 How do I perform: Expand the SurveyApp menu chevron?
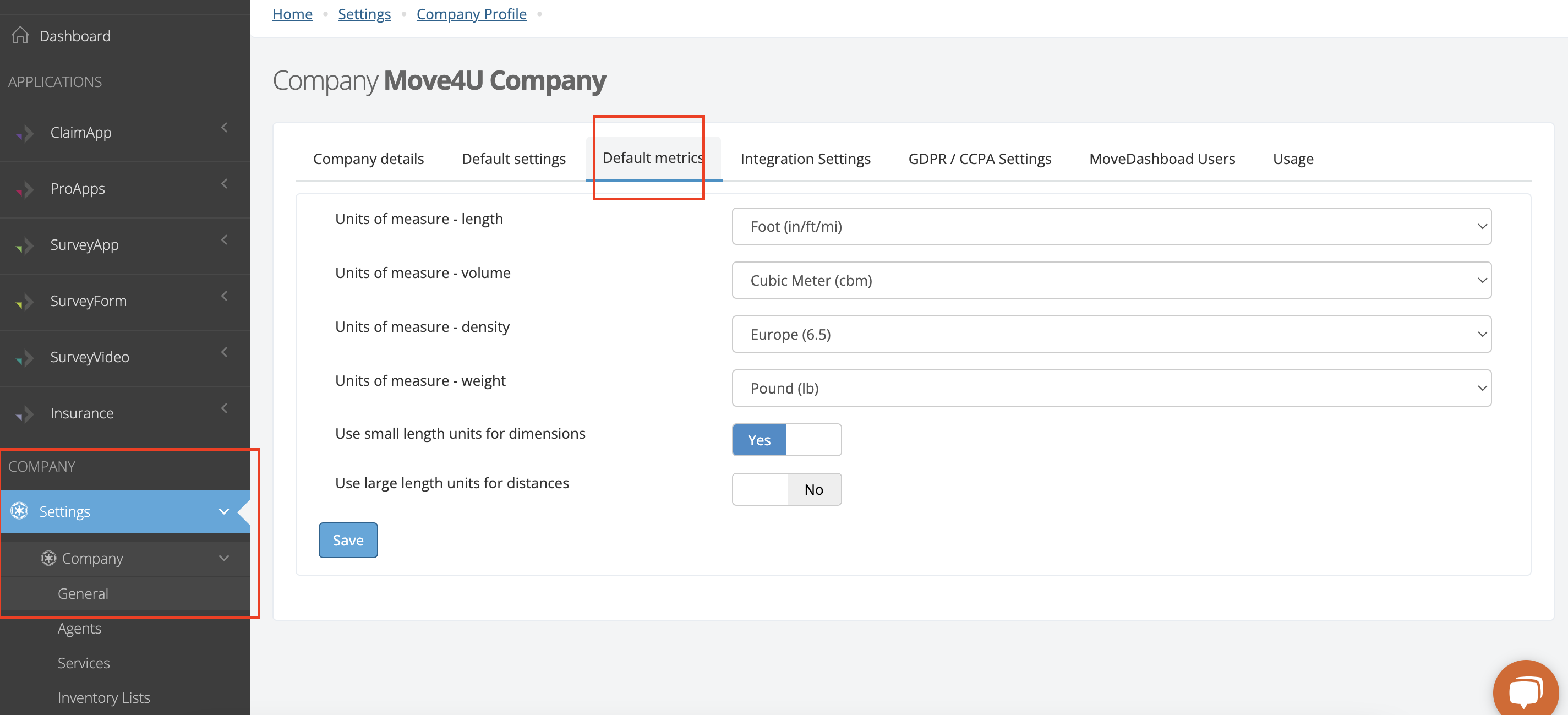225,240
